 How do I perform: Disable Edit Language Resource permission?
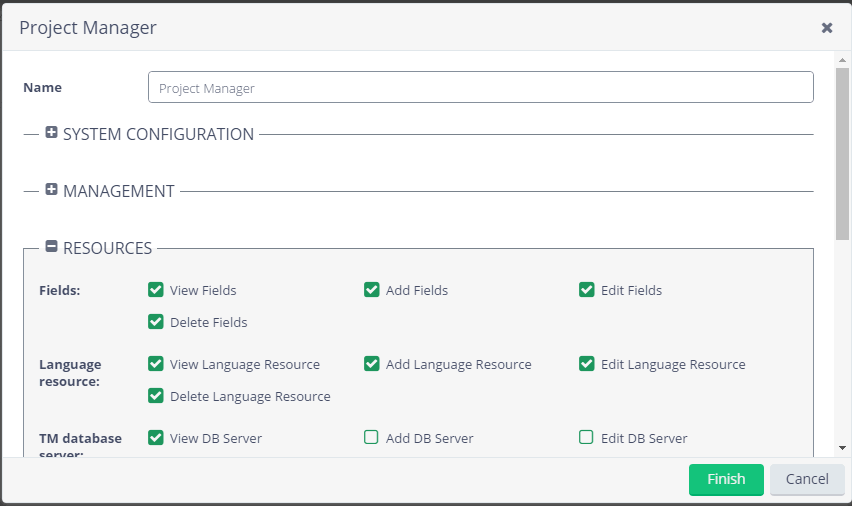(x=587, y=364)
